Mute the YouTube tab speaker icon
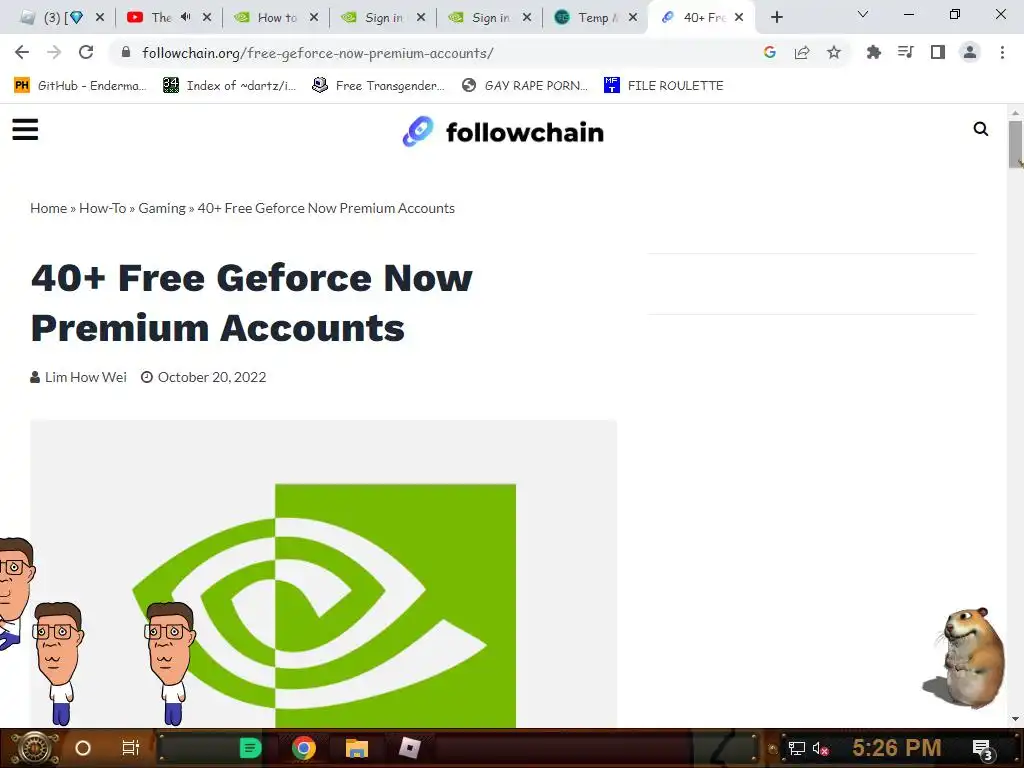The height and width of the screenshot is (768, 1024). (x=185, y=17)
